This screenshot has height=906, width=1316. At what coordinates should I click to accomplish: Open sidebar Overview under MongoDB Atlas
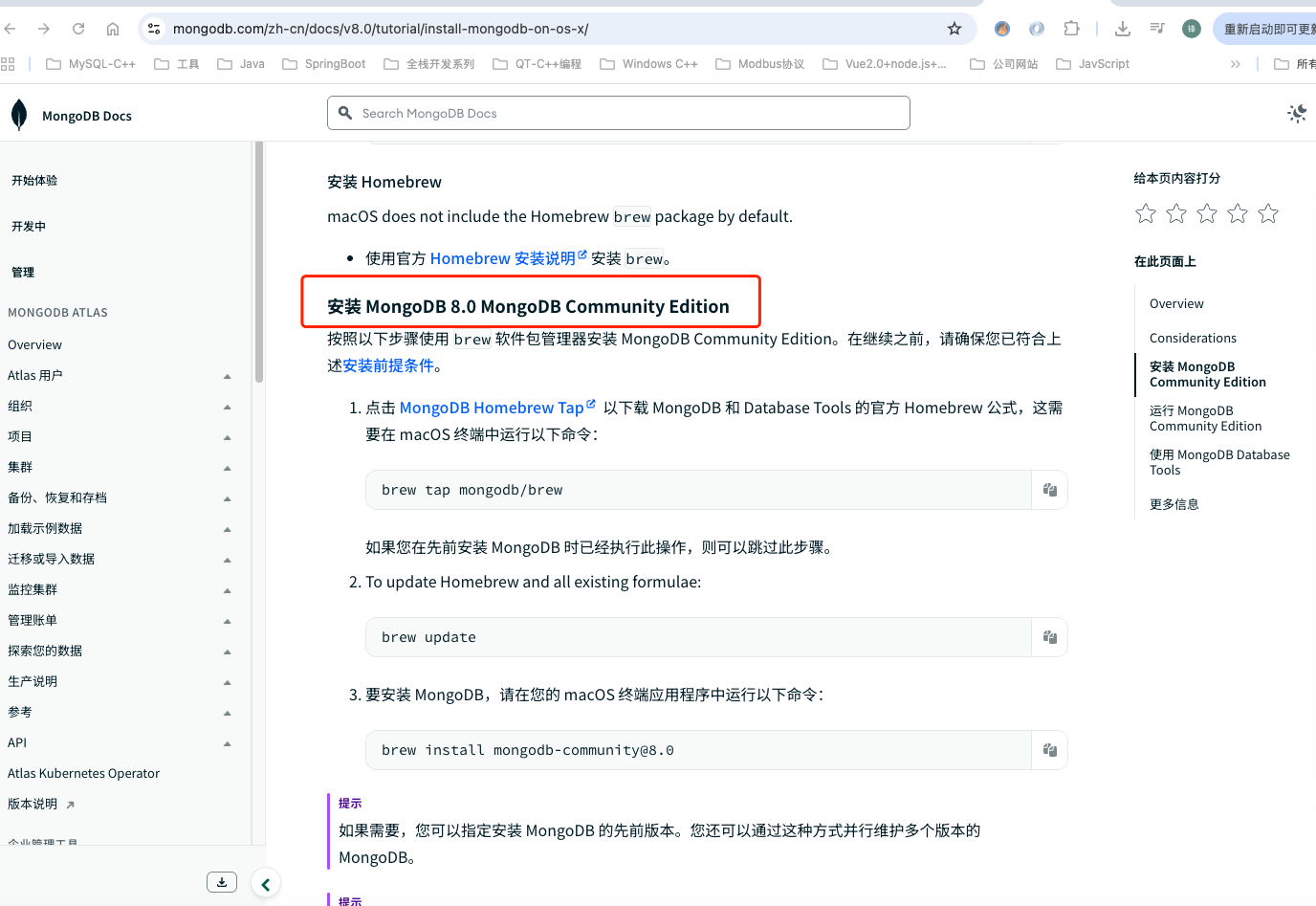[34, 344]
